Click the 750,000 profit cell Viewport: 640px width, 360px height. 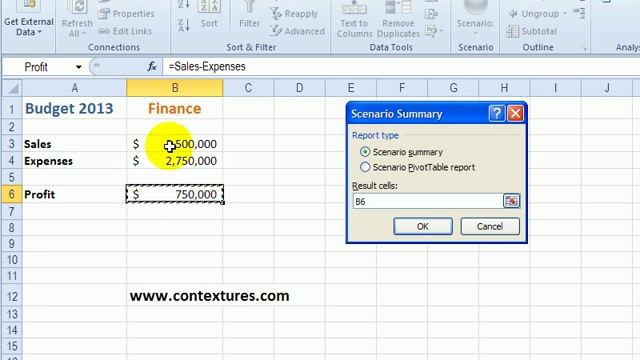175,194
